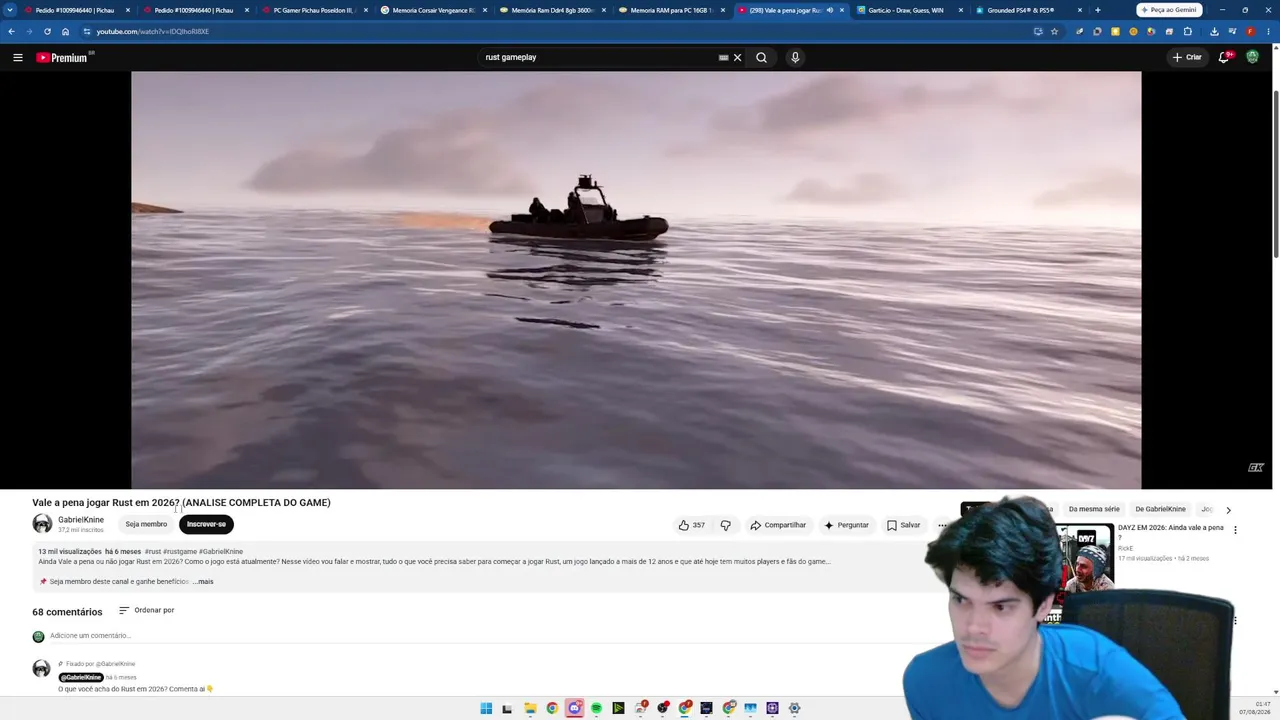This screenshot has width=1280, height=720.
Task: Mute the playing Vale a pena tab audio
Action: 830,10
